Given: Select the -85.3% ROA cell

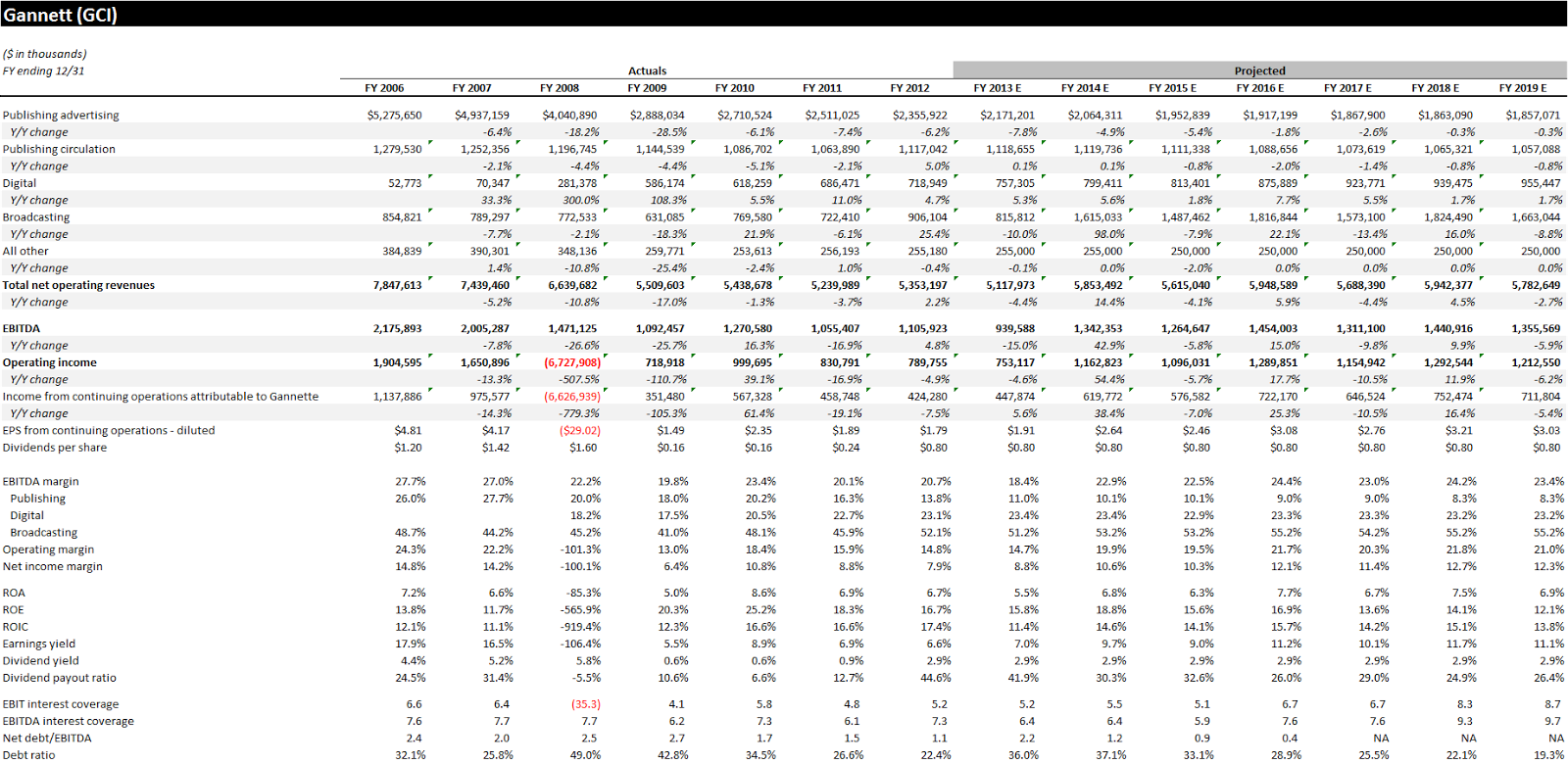Looking at the screenshot, I should (x=584, y=593).
